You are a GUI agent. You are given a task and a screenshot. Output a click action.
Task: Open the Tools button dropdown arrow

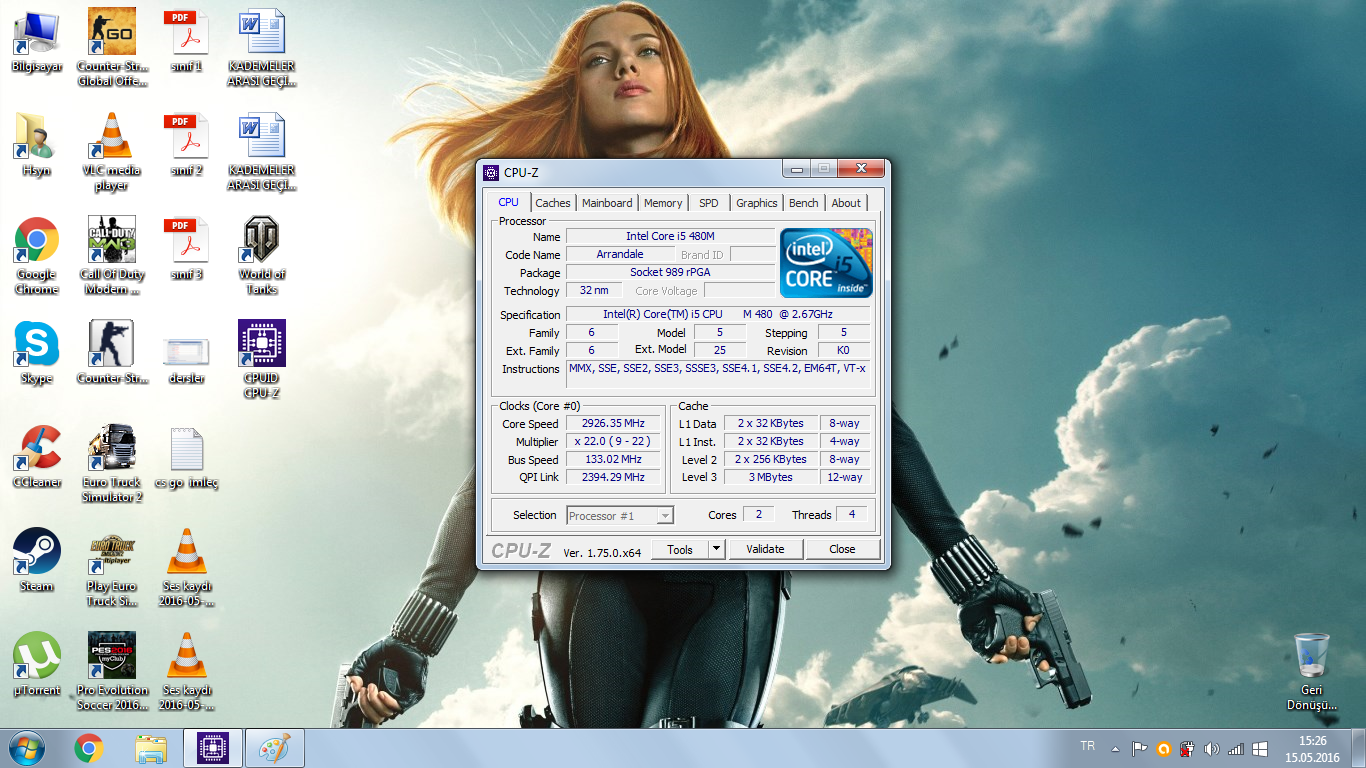click(716, 549)
